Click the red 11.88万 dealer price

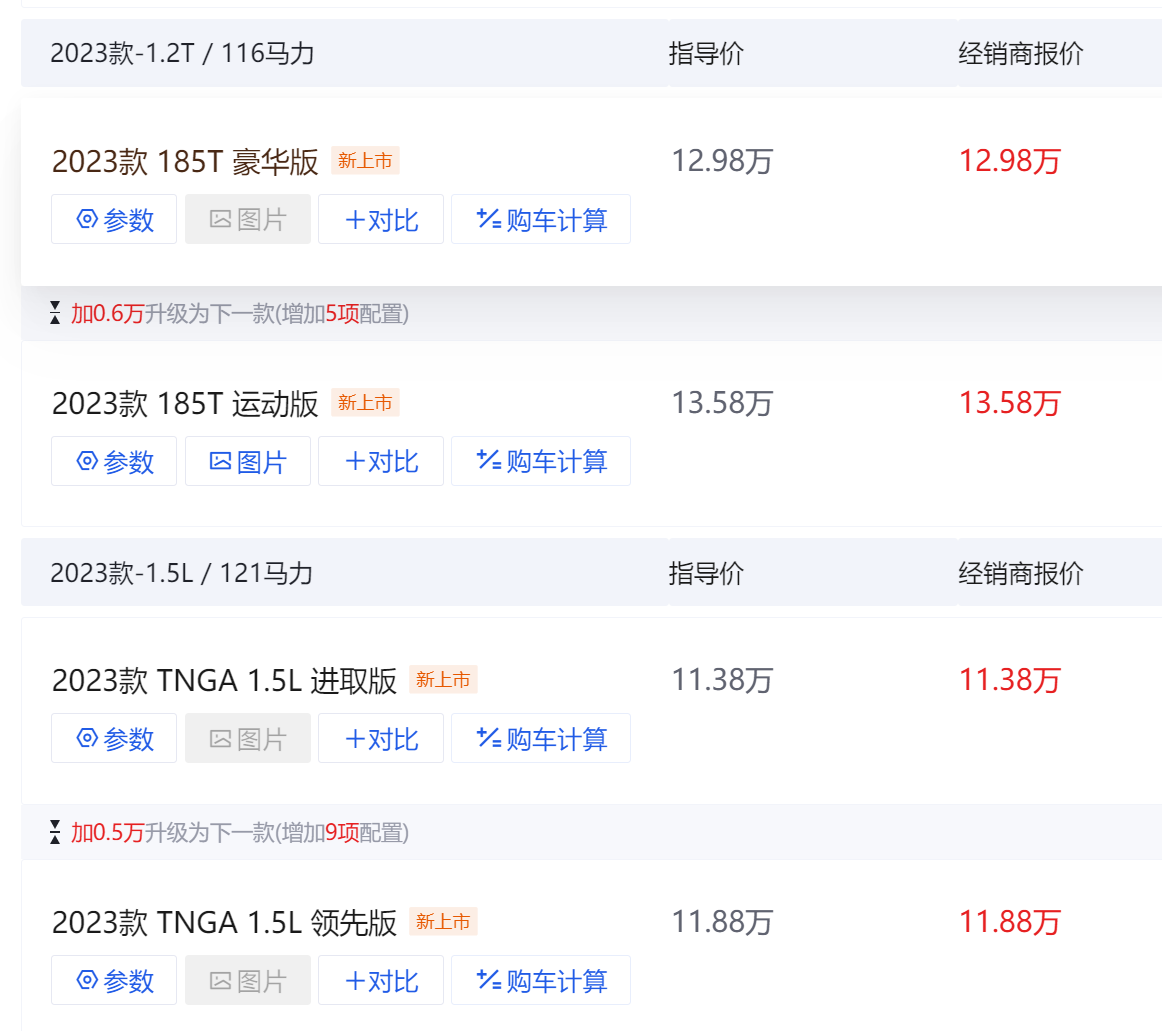[1009, 921]
